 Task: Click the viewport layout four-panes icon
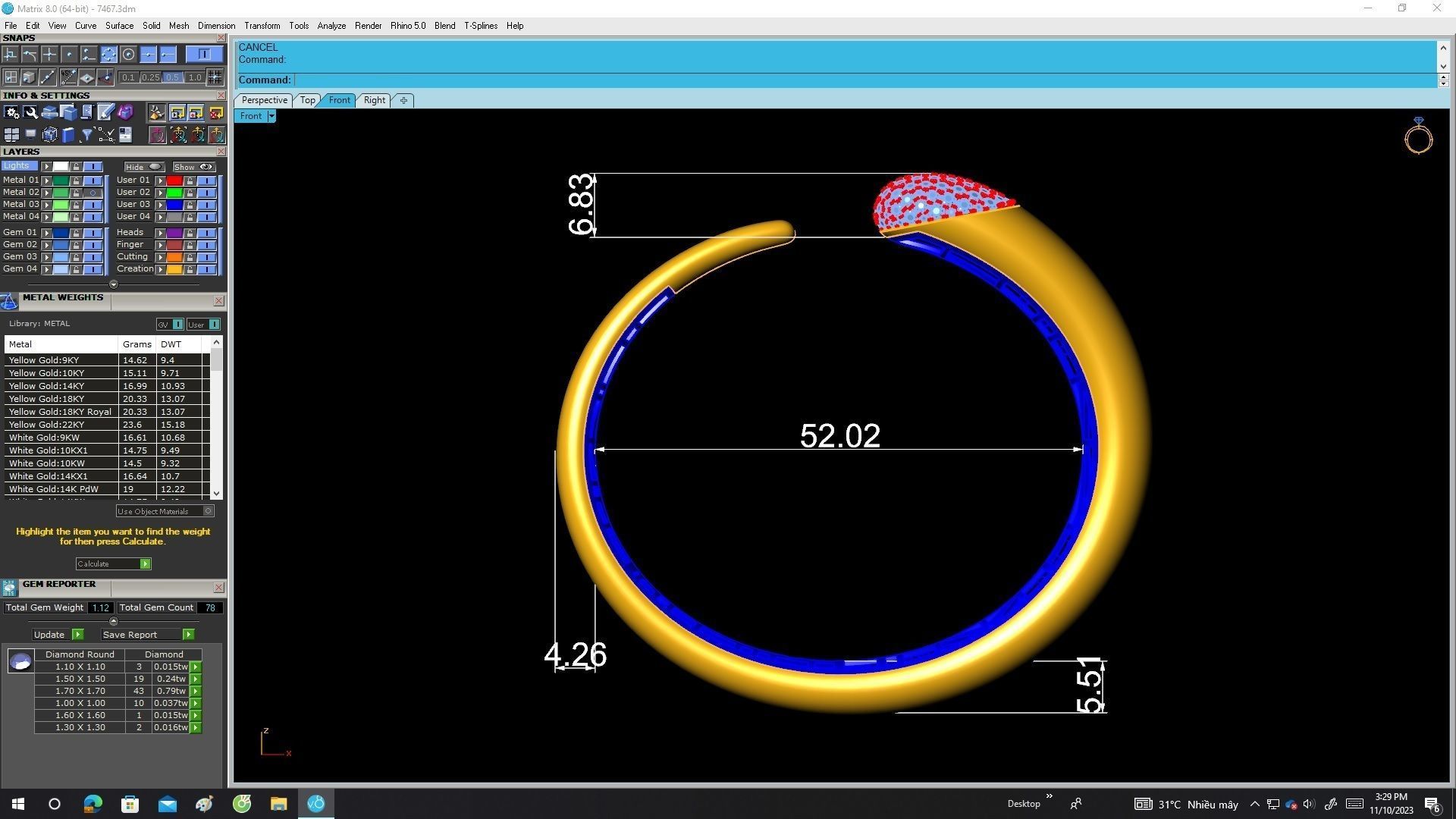tap(11, 135)
